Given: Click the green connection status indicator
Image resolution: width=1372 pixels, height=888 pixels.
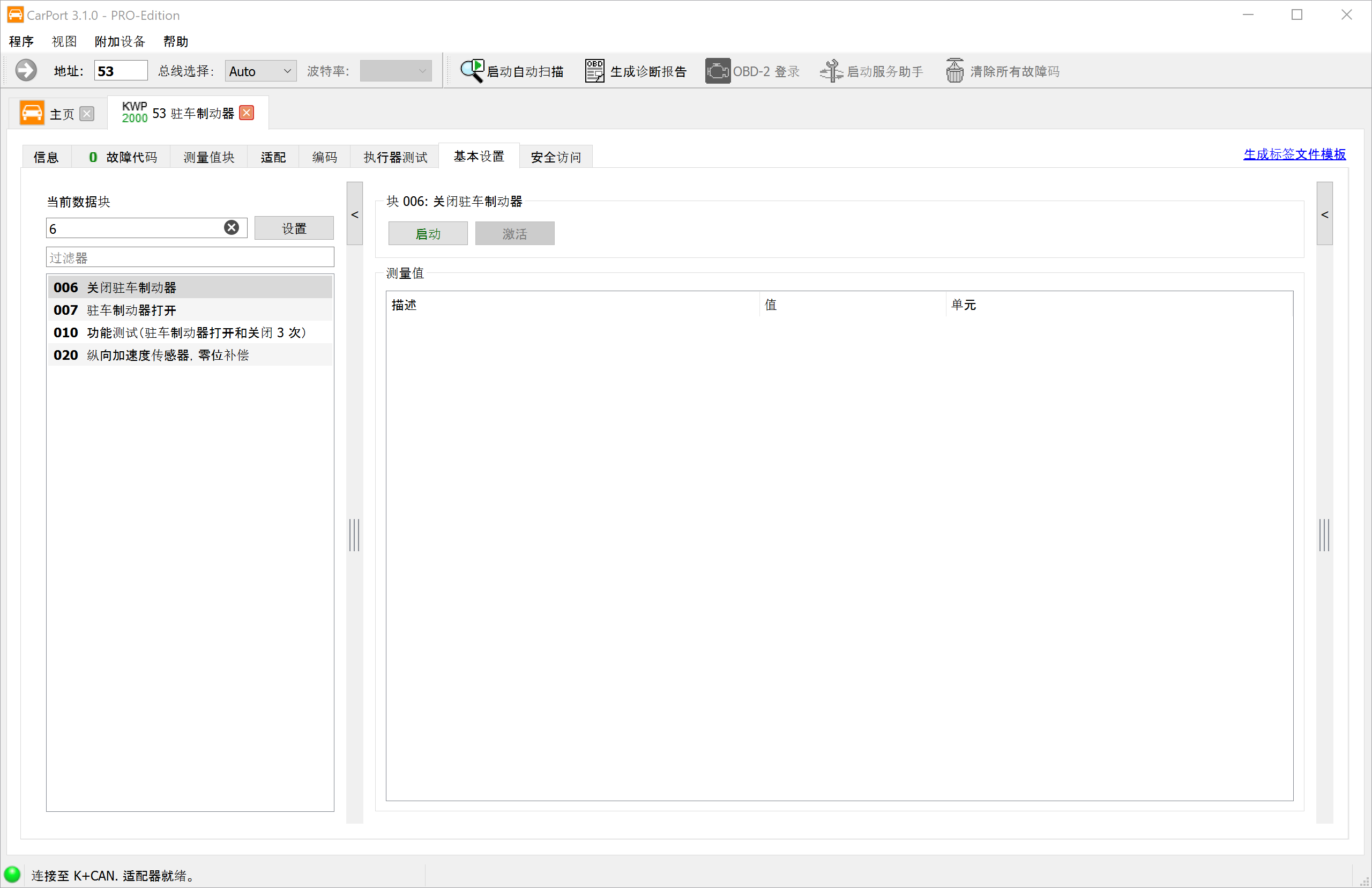Looking at the screenshot, I should [x=12, y=875].
